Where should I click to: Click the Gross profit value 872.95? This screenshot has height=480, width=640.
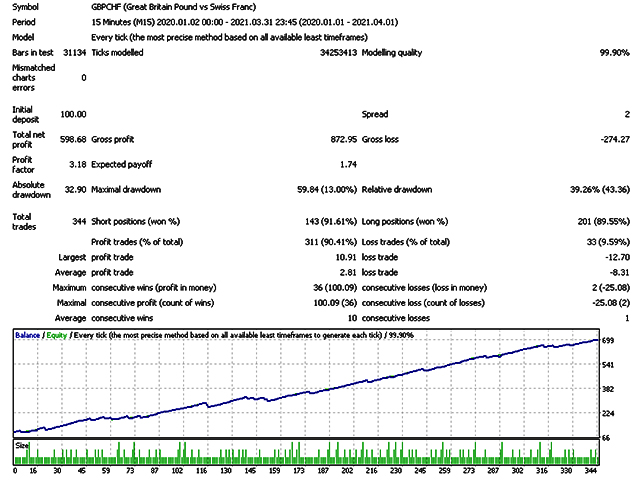click(344, 140)
